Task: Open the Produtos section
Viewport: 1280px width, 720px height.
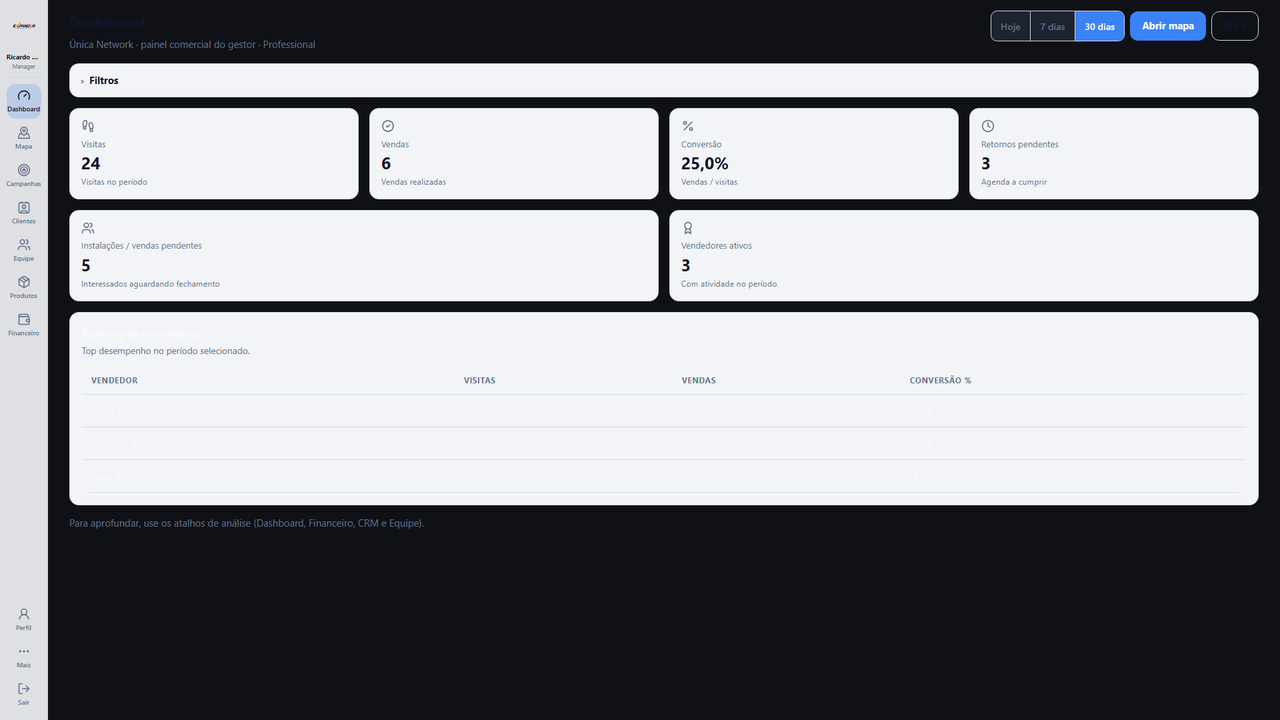Action: [24, 288]
